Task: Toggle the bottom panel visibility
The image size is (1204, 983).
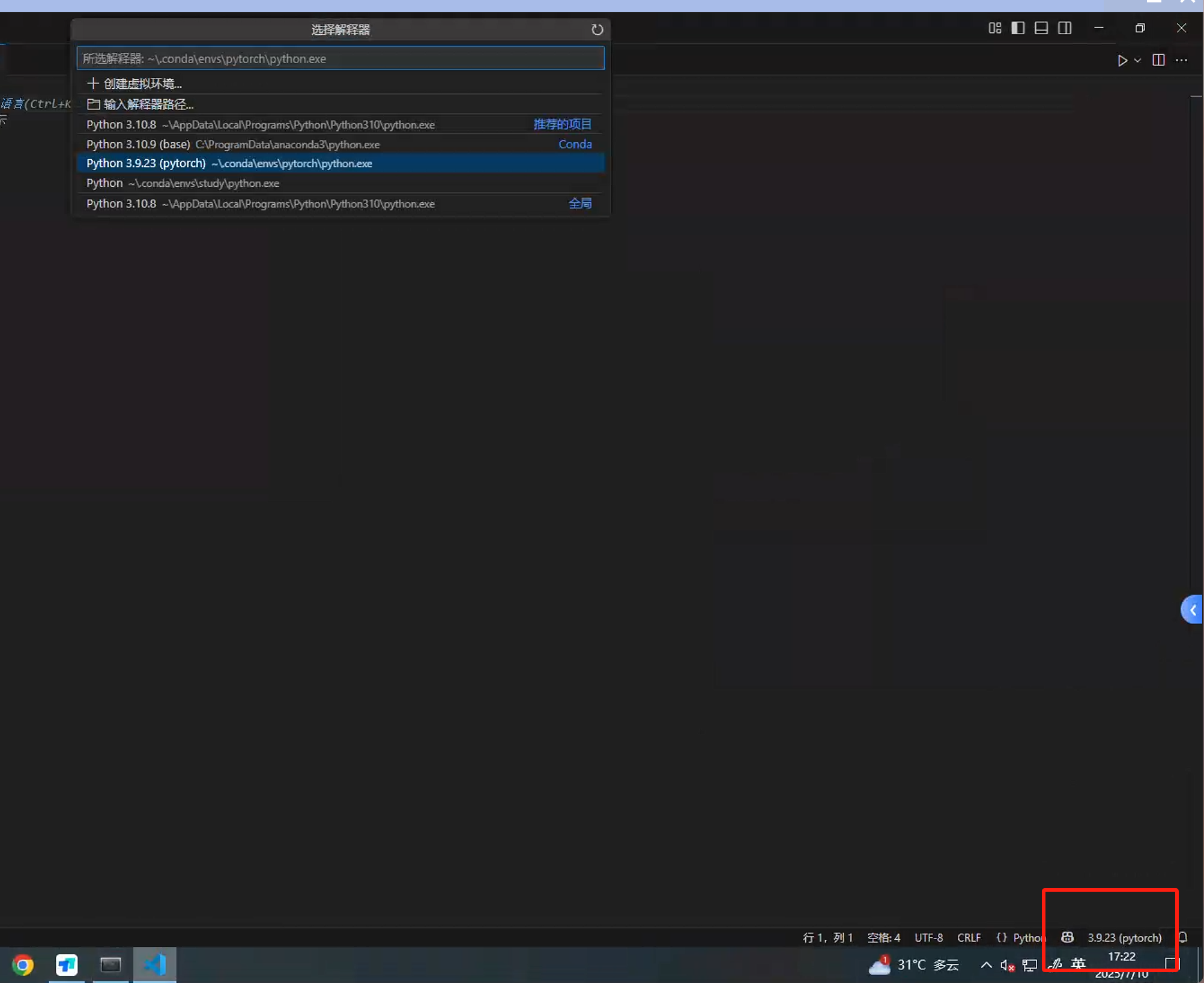Action: pos(1041,28)
